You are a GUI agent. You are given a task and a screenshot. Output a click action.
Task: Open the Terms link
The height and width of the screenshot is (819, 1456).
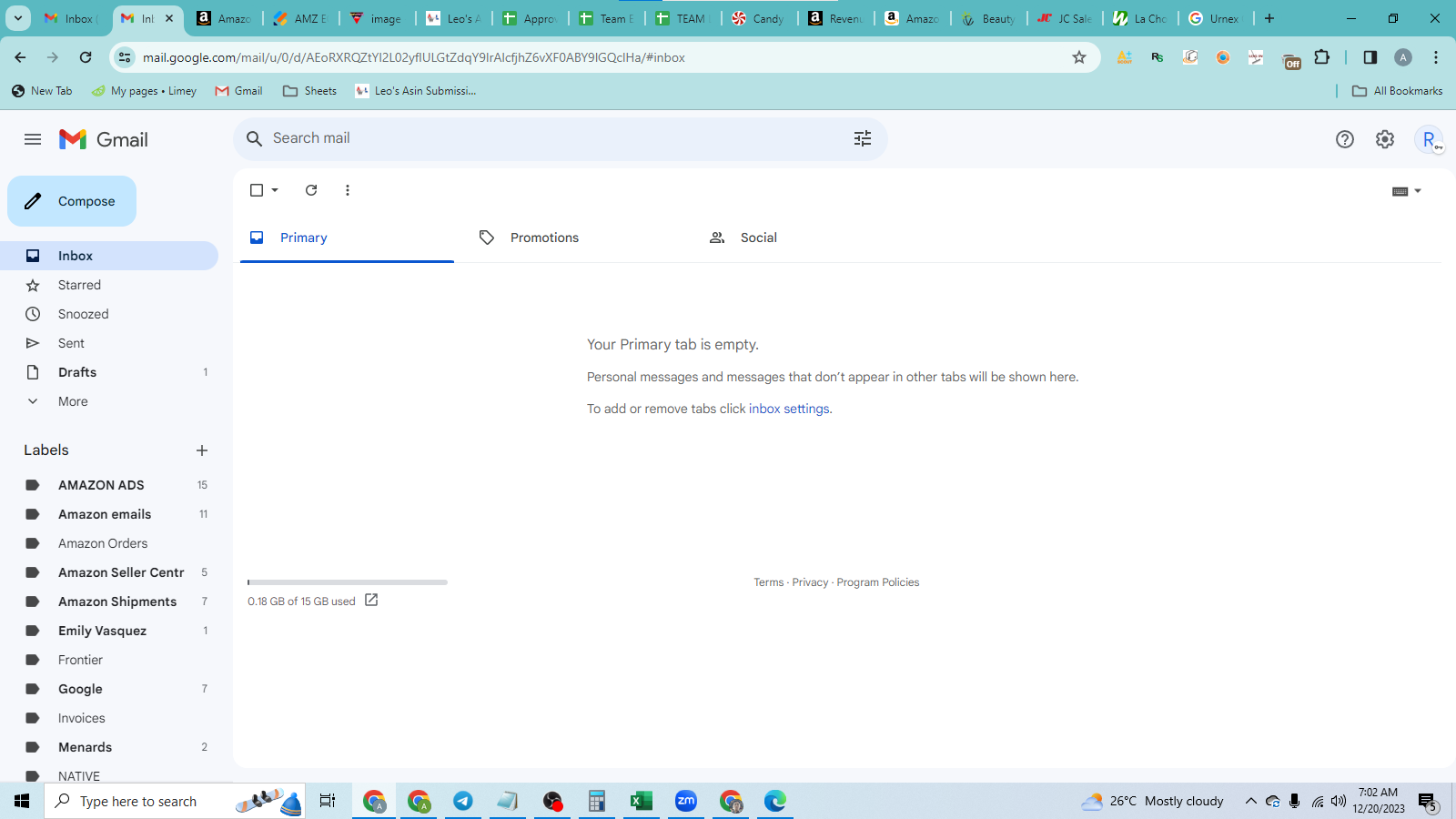pyautogui.click(x=769, y=582)
